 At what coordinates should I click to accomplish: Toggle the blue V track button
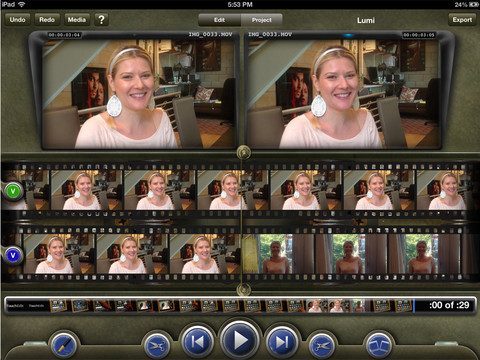click(13, 255)
